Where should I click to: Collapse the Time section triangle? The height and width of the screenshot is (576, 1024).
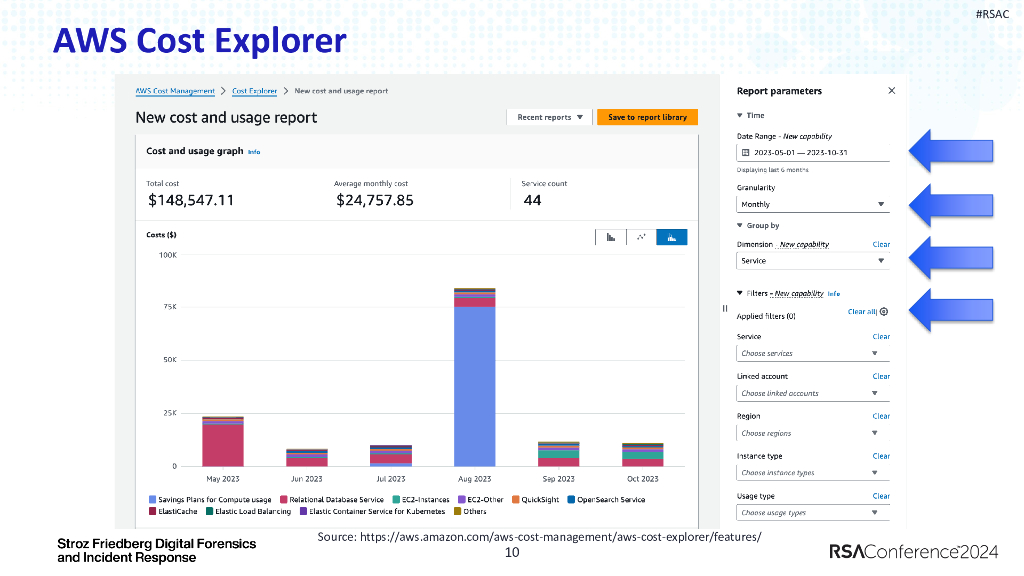pyautogui.click(x=740, y=116)
